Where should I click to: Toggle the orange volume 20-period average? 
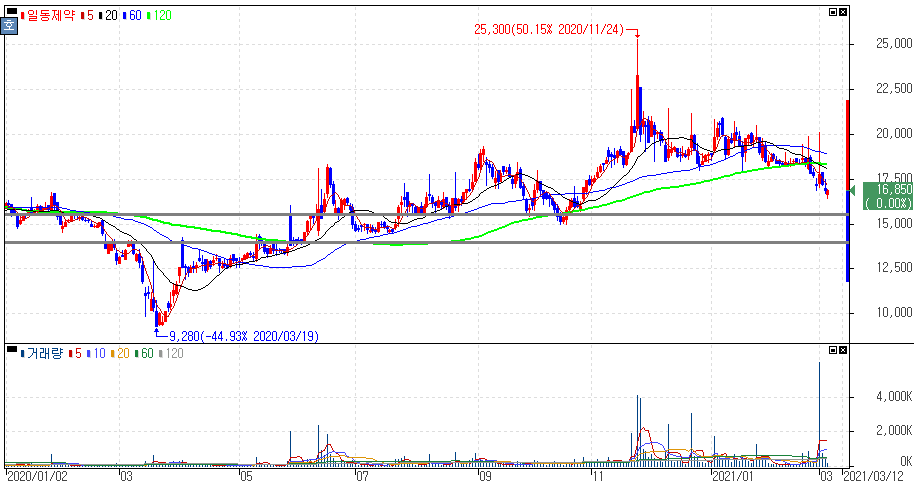click(x=120, y=353)
